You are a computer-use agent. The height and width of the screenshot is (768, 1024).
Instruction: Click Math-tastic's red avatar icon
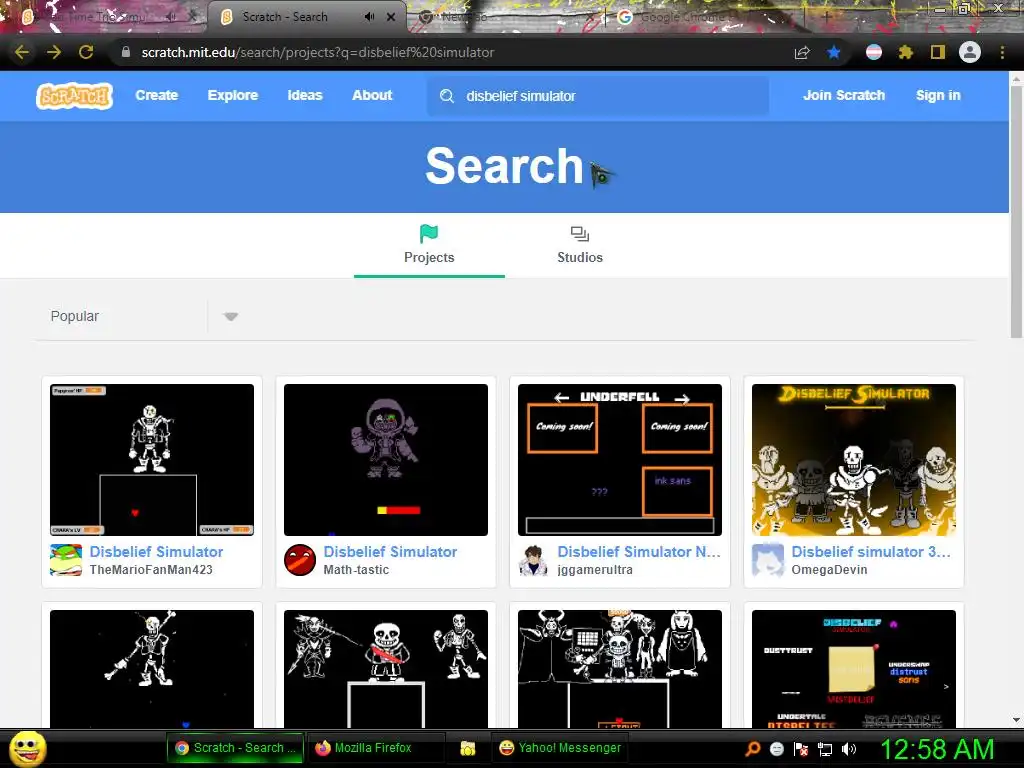click(x=300, y=560)
